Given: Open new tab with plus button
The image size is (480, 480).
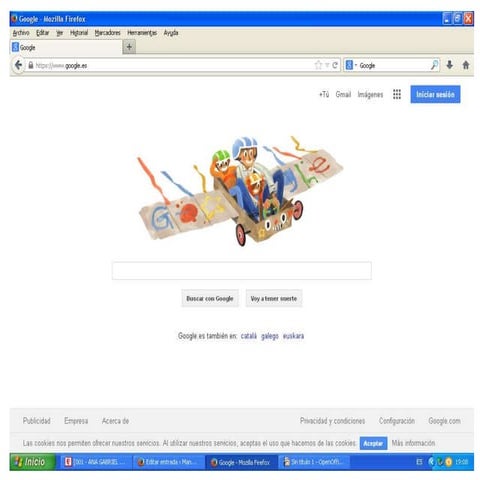Looking at the screenshot, I should tap(129, 47).
